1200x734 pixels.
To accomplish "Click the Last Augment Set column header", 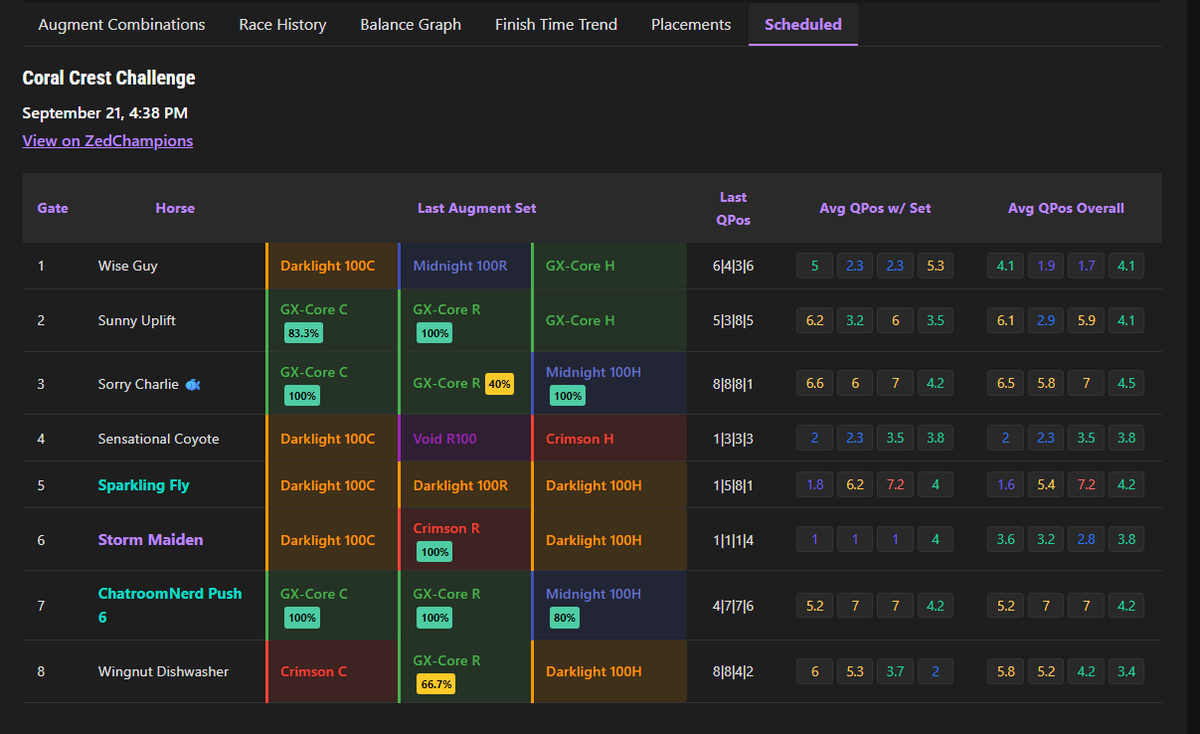I will click(x=477, y=208).
